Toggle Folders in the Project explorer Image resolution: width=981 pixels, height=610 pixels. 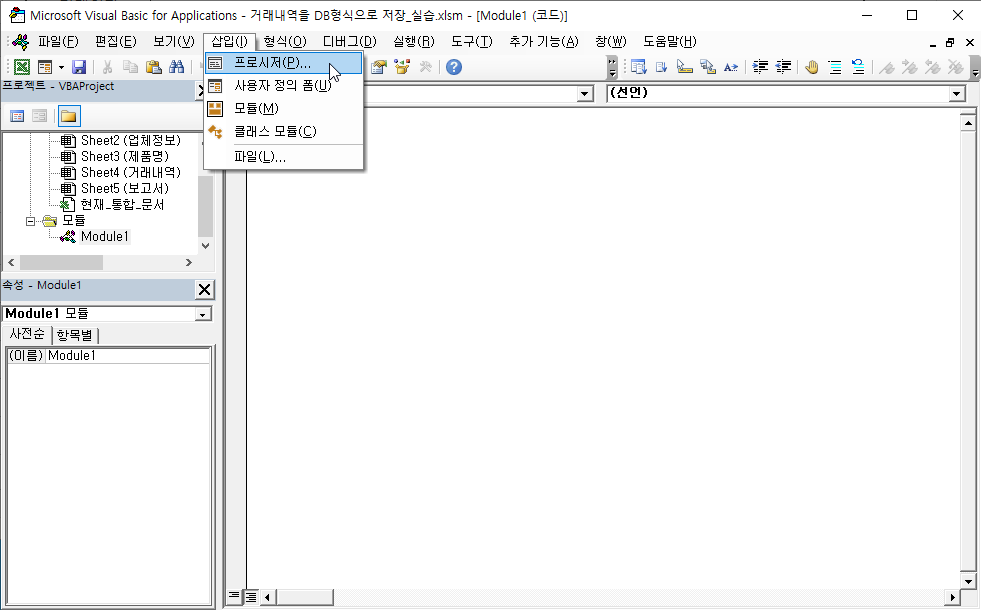click(x=69, y=116)
